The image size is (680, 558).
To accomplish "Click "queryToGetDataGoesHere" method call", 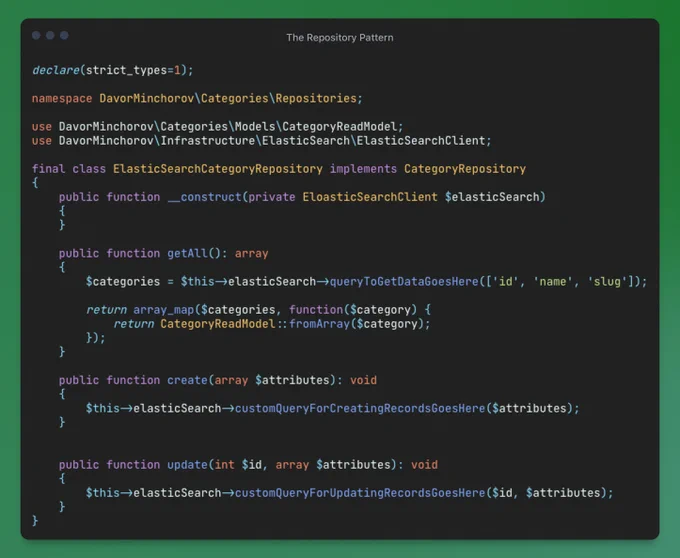I will [404, 282].
